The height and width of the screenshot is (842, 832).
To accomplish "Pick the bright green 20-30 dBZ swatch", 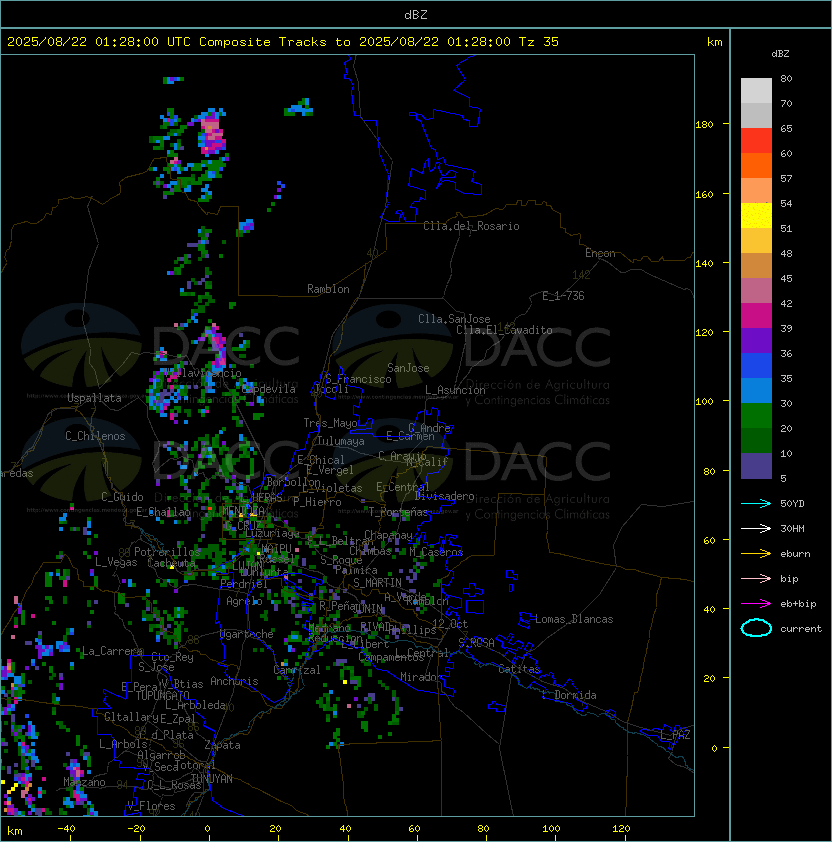I will click(x=756, y=416).
